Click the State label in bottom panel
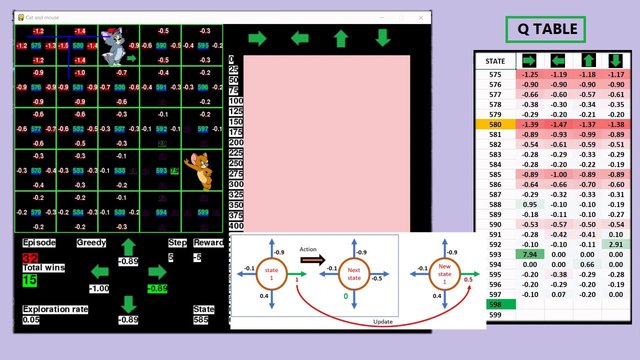 [x=203, y=309]
